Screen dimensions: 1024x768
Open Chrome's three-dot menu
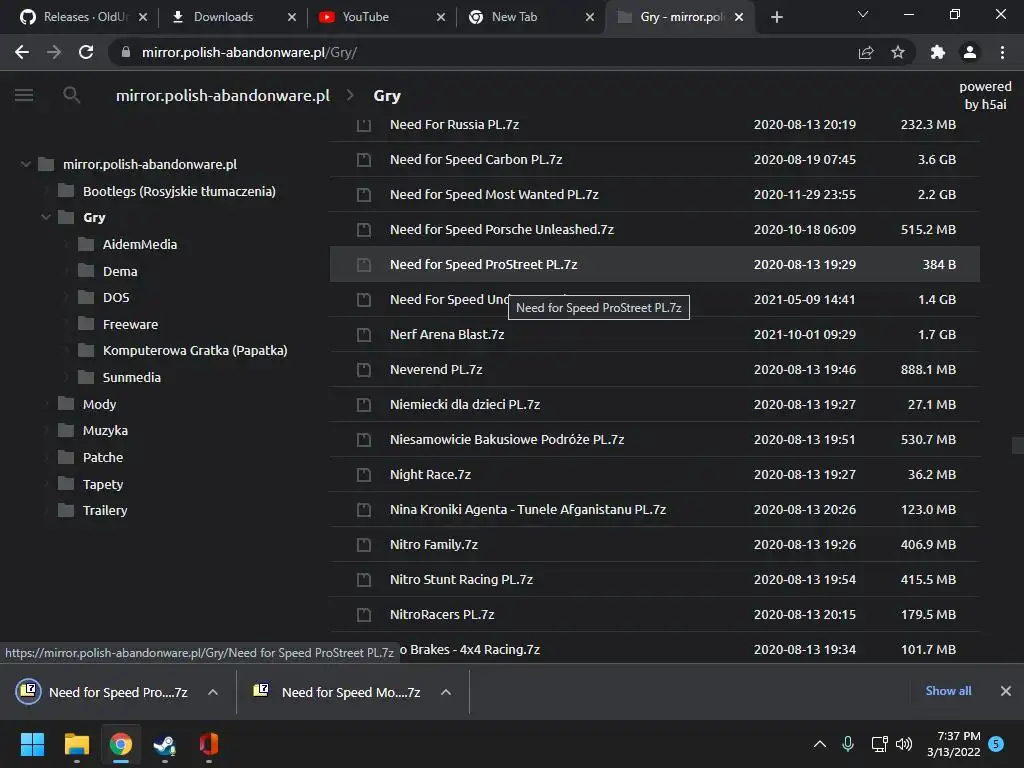[x=1002, y=52]
